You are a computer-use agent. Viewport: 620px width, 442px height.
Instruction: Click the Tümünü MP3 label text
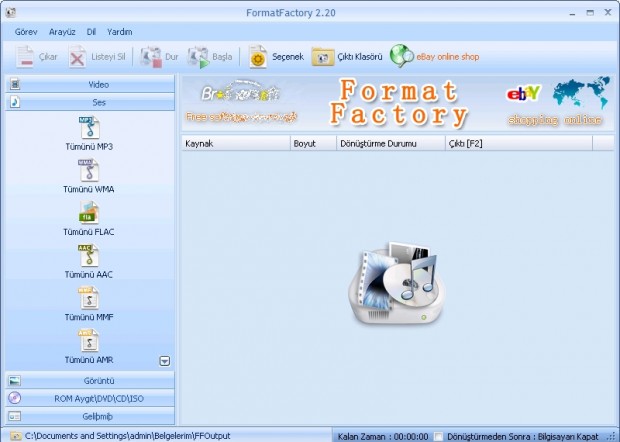(89, 147)
